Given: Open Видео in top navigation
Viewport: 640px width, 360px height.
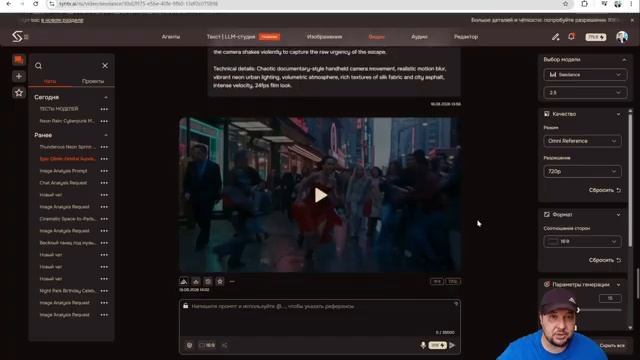Looking at the screenshot, I should (x=376, y=37).
